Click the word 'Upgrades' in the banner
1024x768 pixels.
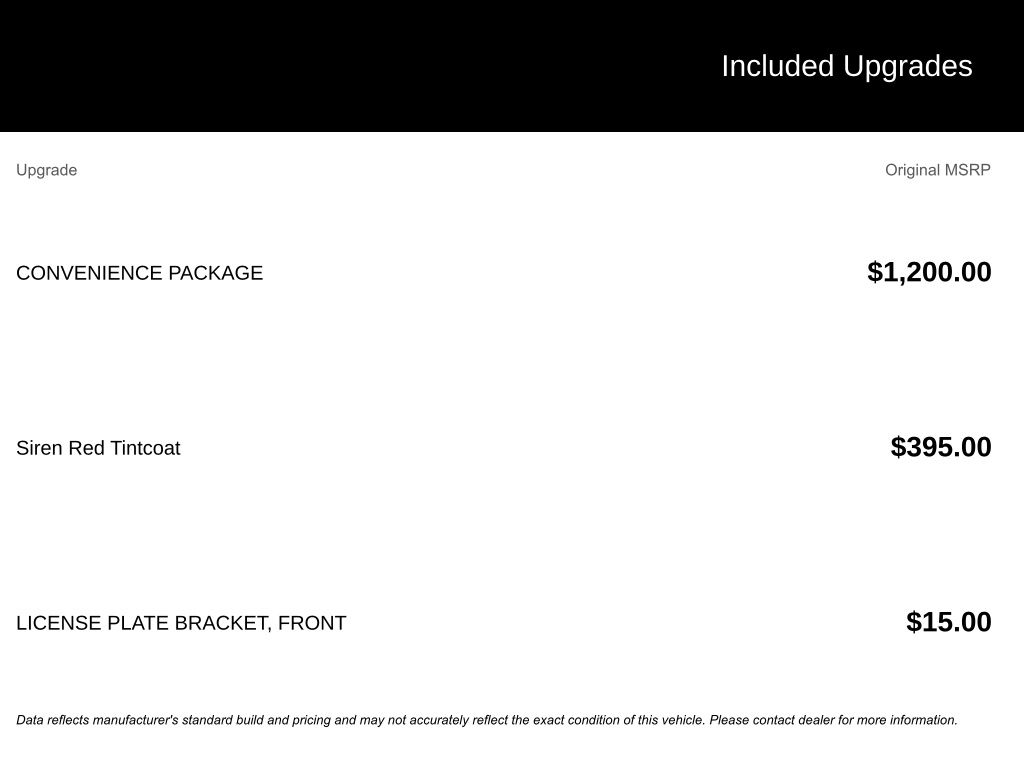pos(907,66)
